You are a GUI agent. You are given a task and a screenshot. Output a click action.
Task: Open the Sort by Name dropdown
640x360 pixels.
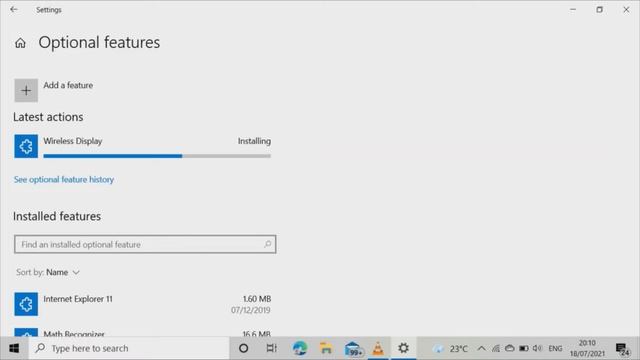point(48,272)
